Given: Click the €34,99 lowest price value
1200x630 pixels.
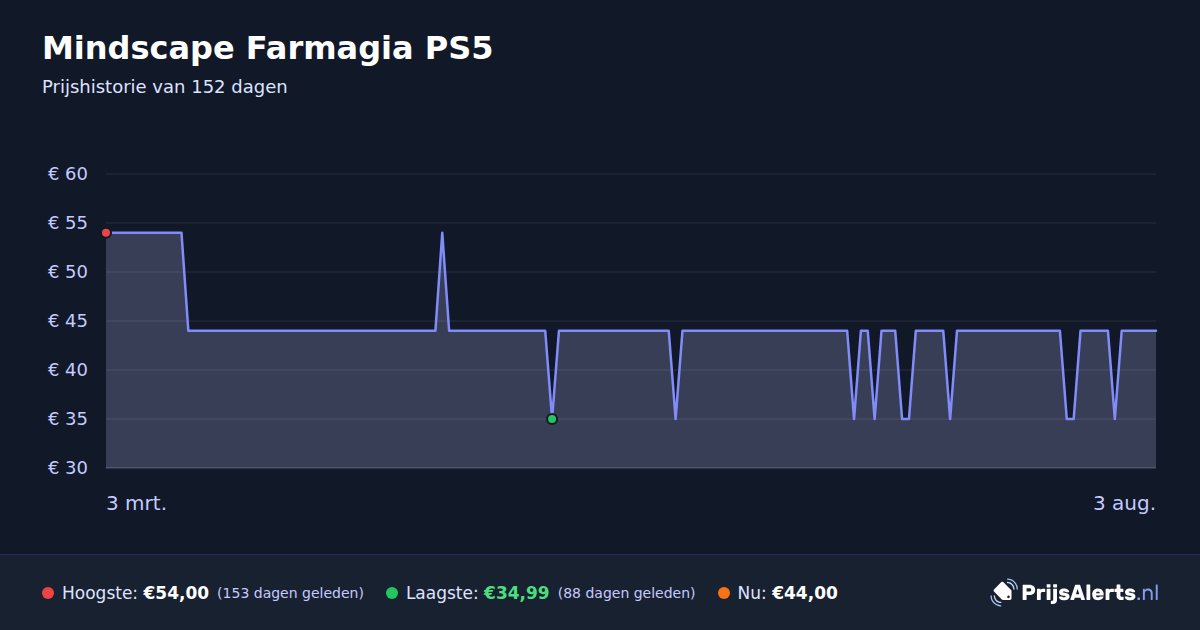Looking at the screenshot, I should coord(516,593).
